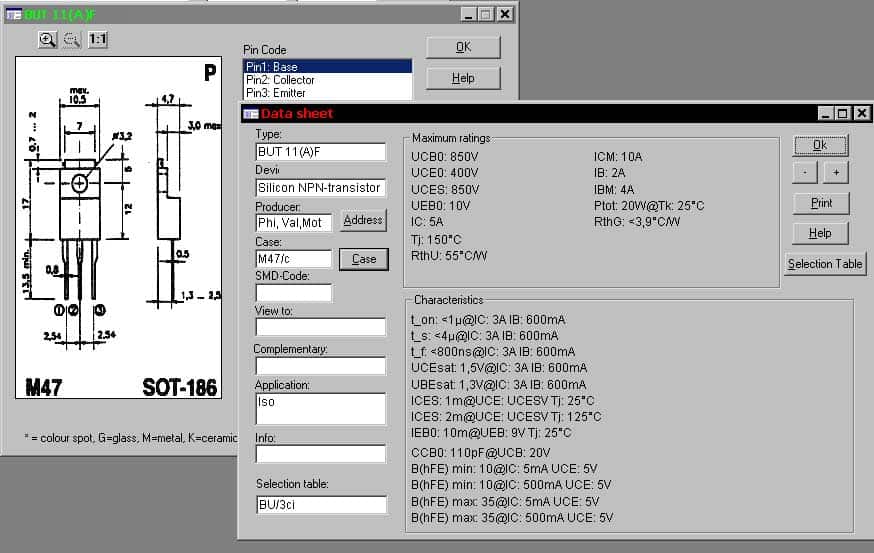Viewport: 874px width, 553px height.
Task: Zoom out of the package drawing
Action: coord(72,40)
